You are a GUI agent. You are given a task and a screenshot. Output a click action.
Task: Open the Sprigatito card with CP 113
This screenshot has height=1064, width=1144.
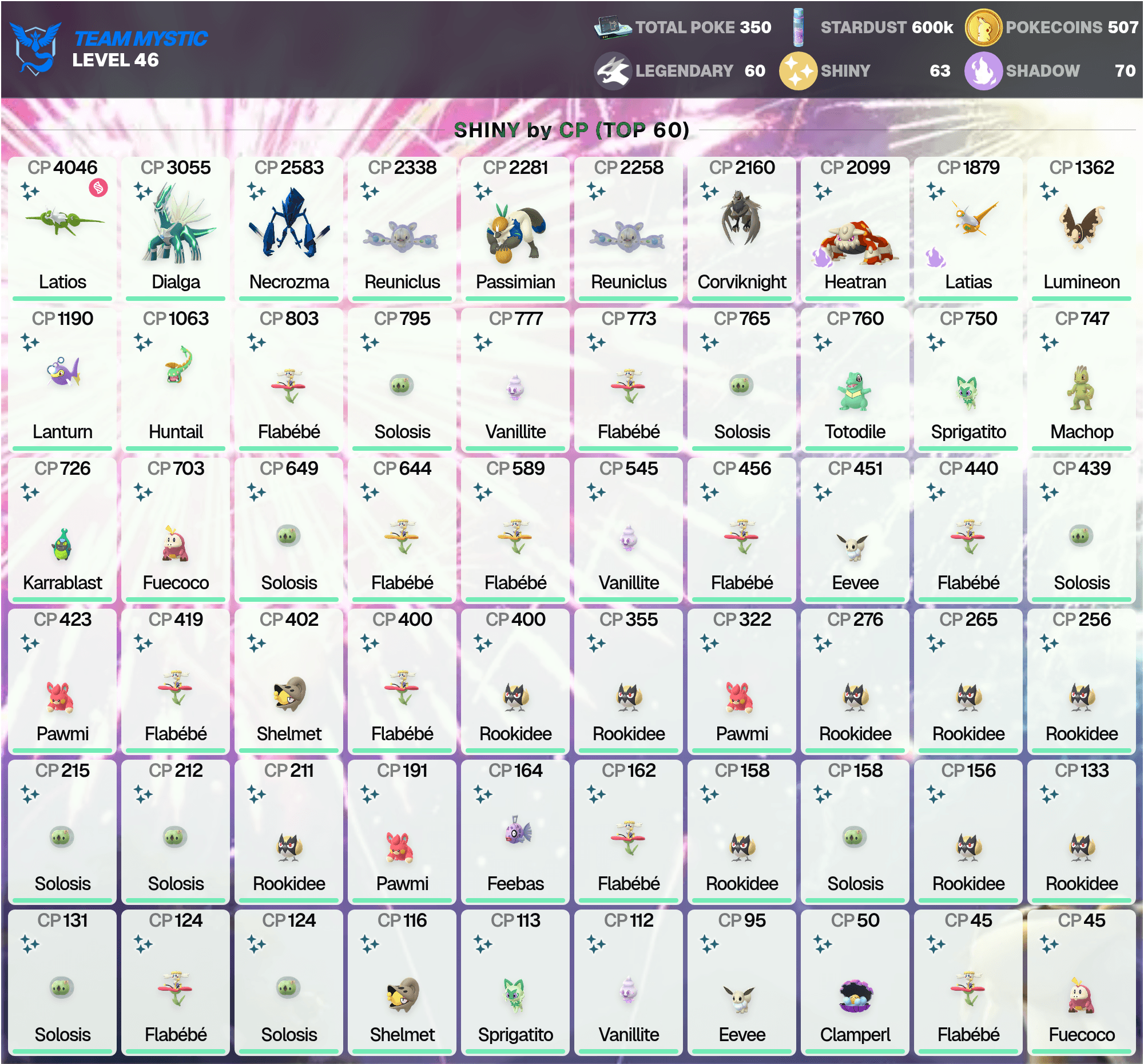click(515, 982)
